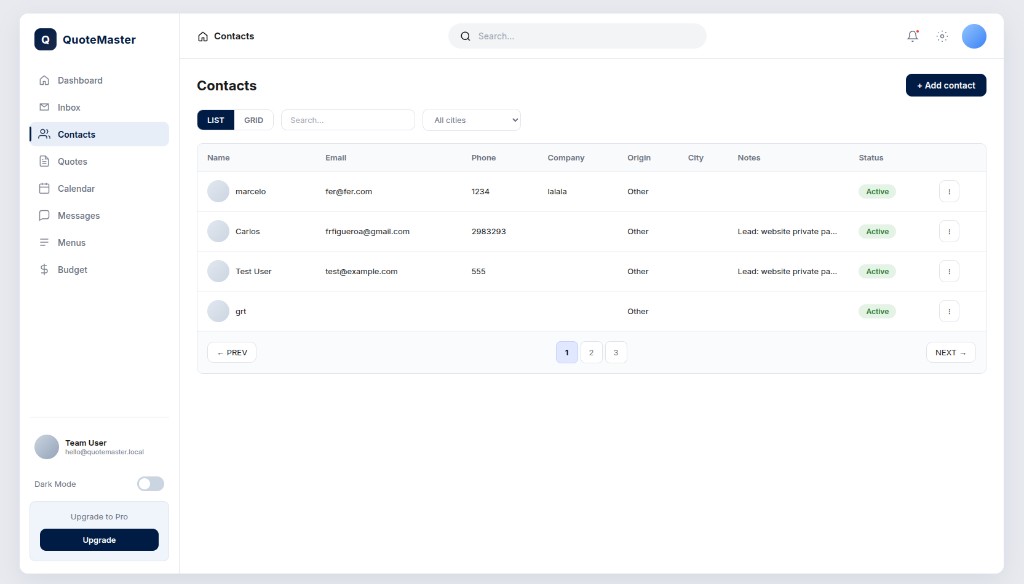Click the contacts filter search field

(x=348, y=120)
